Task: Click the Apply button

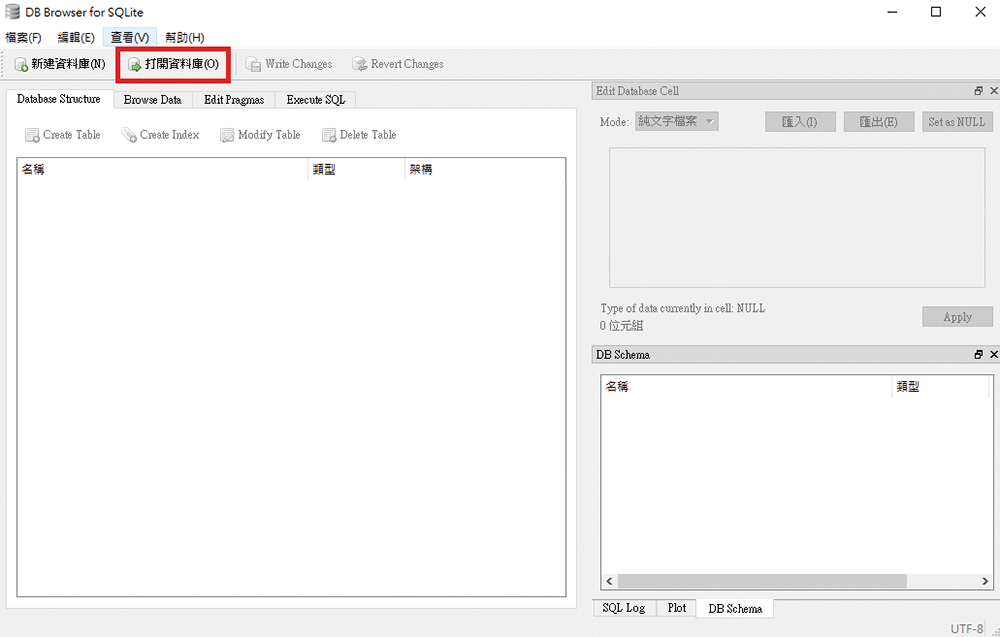Action: 957,317
